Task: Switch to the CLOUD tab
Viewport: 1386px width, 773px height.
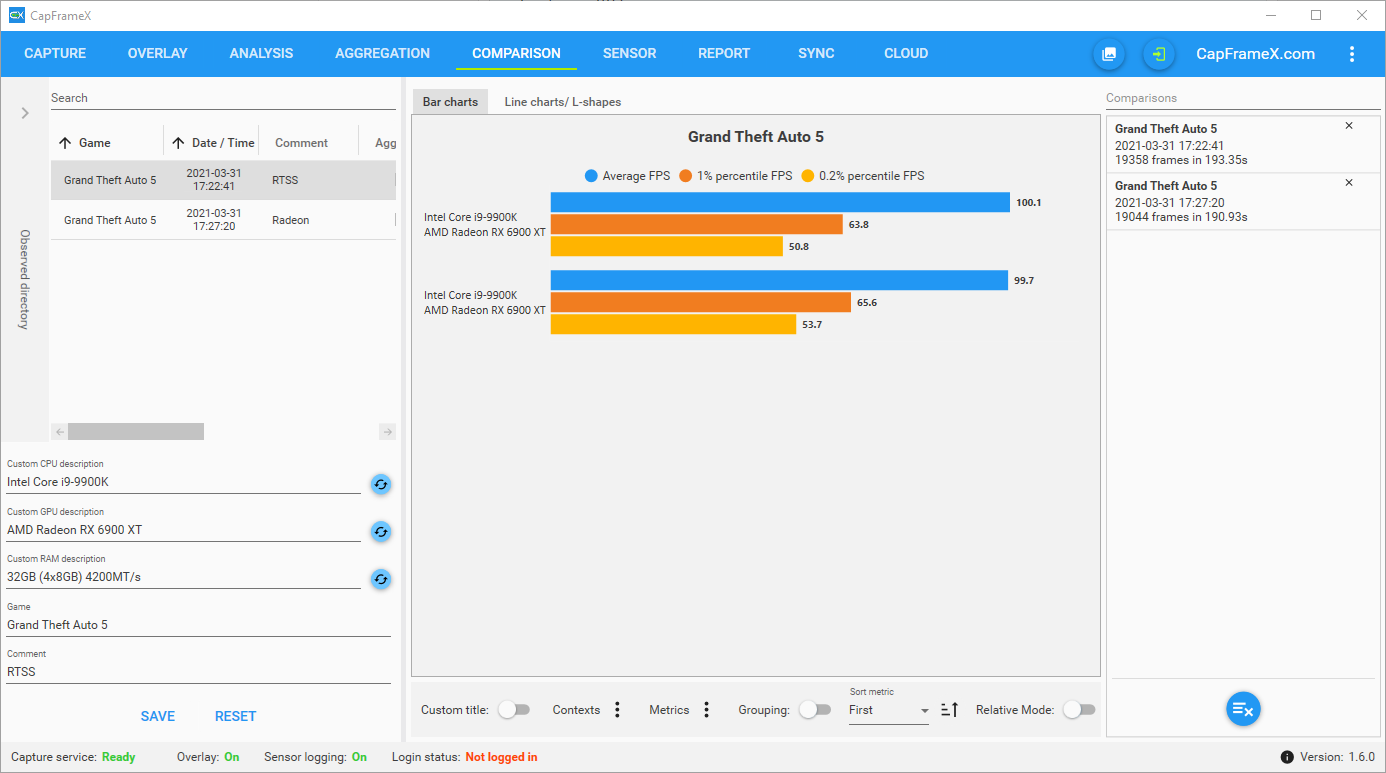Action: tap(906, 54)
